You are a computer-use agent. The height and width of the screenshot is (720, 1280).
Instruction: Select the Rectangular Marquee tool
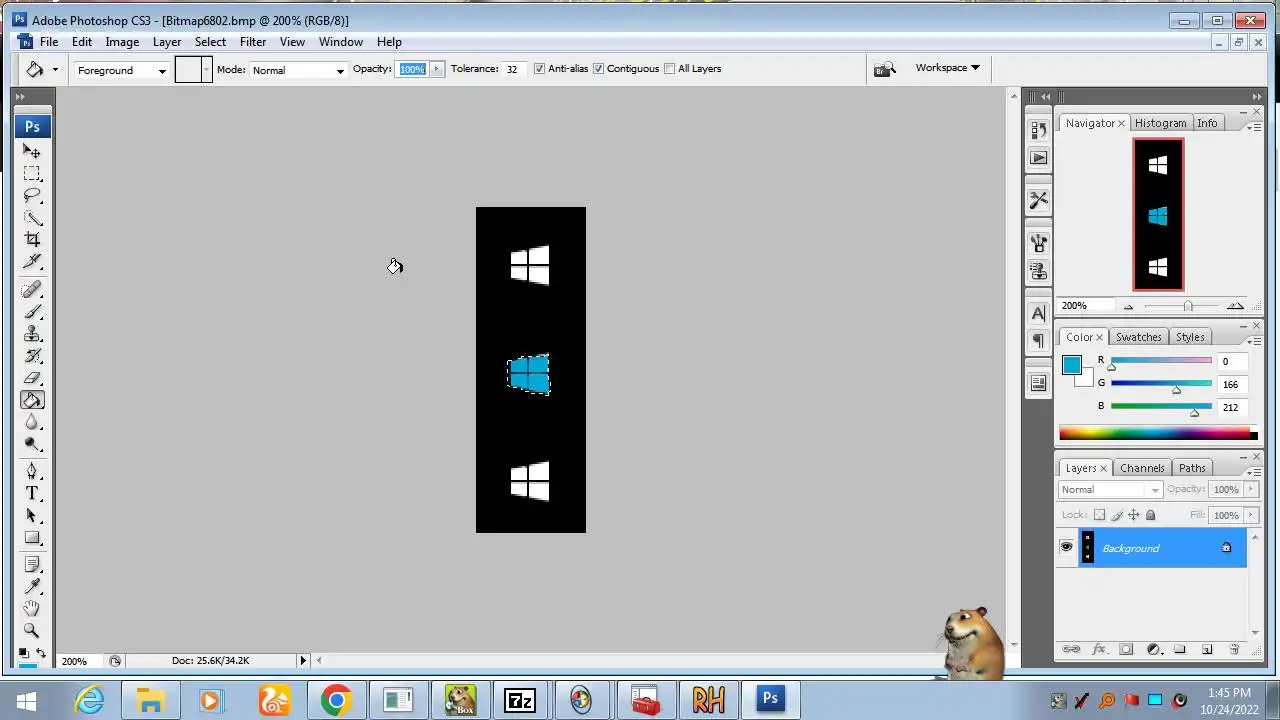(x=32, y=173)
